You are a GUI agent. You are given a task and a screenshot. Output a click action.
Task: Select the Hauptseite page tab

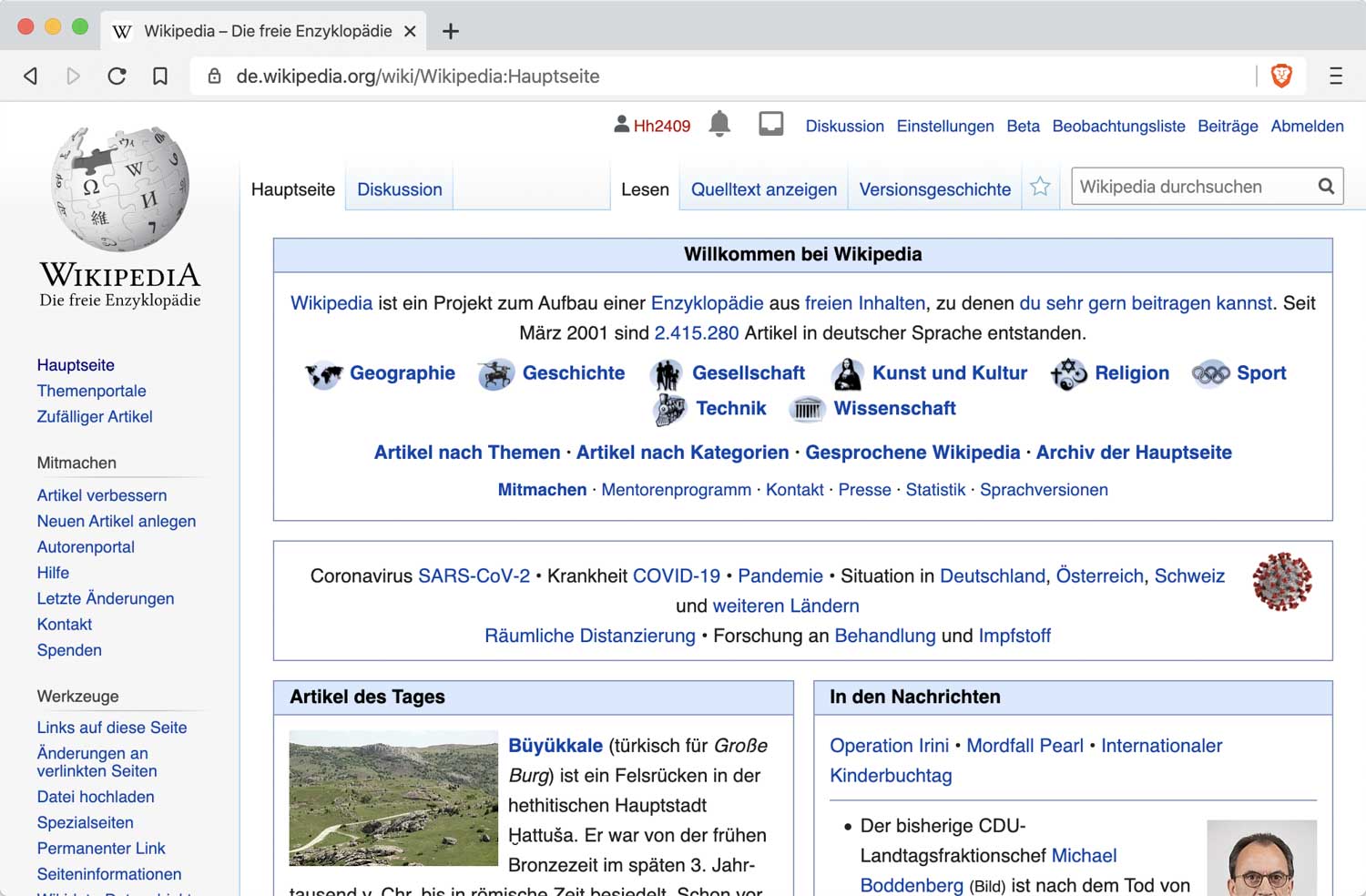293,189
